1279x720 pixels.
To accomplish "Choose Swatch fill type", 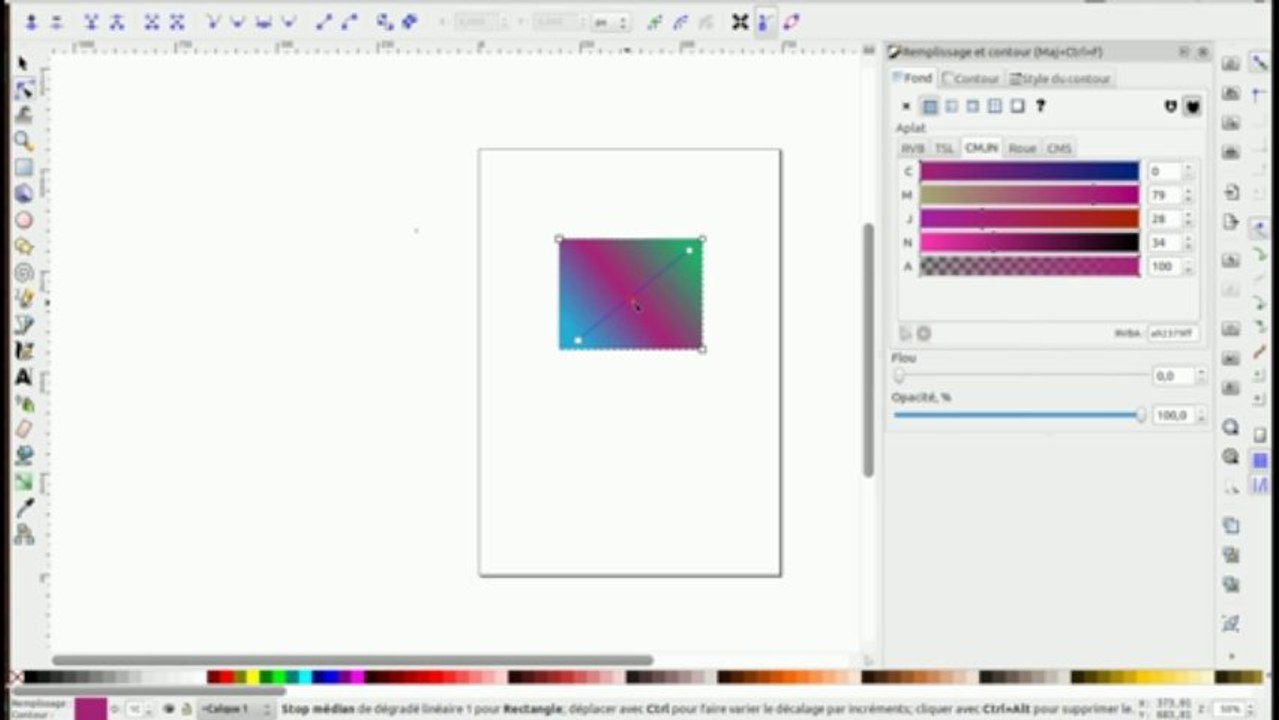I will point(1017,106).
